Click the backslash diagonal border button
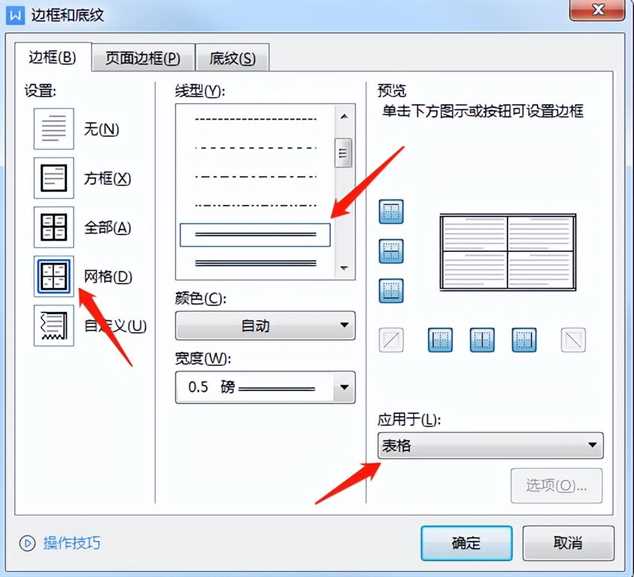This screenshot has width=634, height=577. click(571, 340)
